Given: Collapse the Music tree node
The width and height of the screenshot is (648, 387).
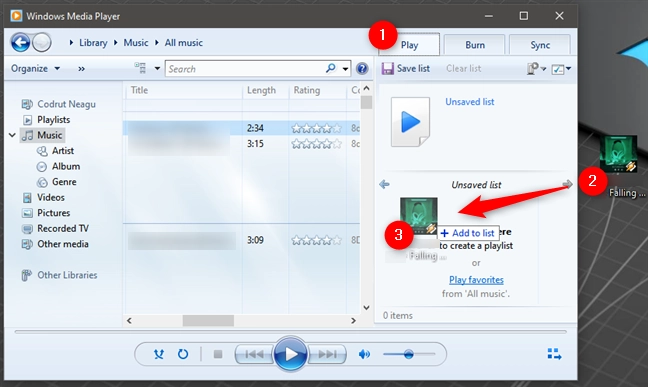Looking at the screenshot, I should point(12,135).
